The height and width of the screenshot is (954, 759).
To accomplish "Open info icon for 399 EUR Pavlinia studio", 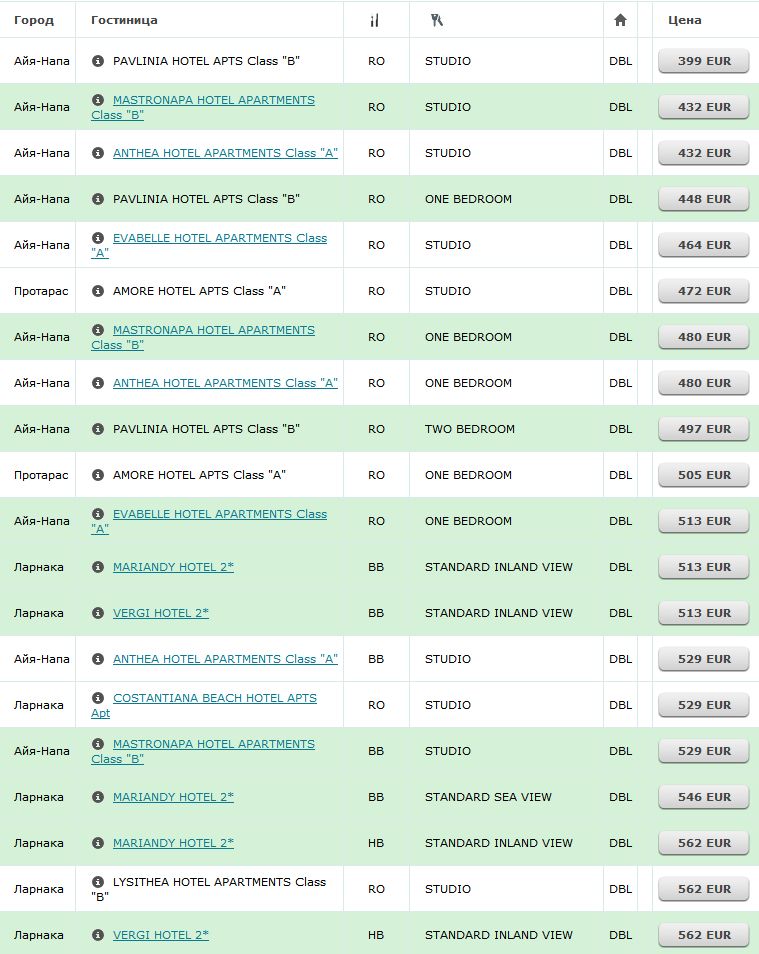I will (97, 60).
